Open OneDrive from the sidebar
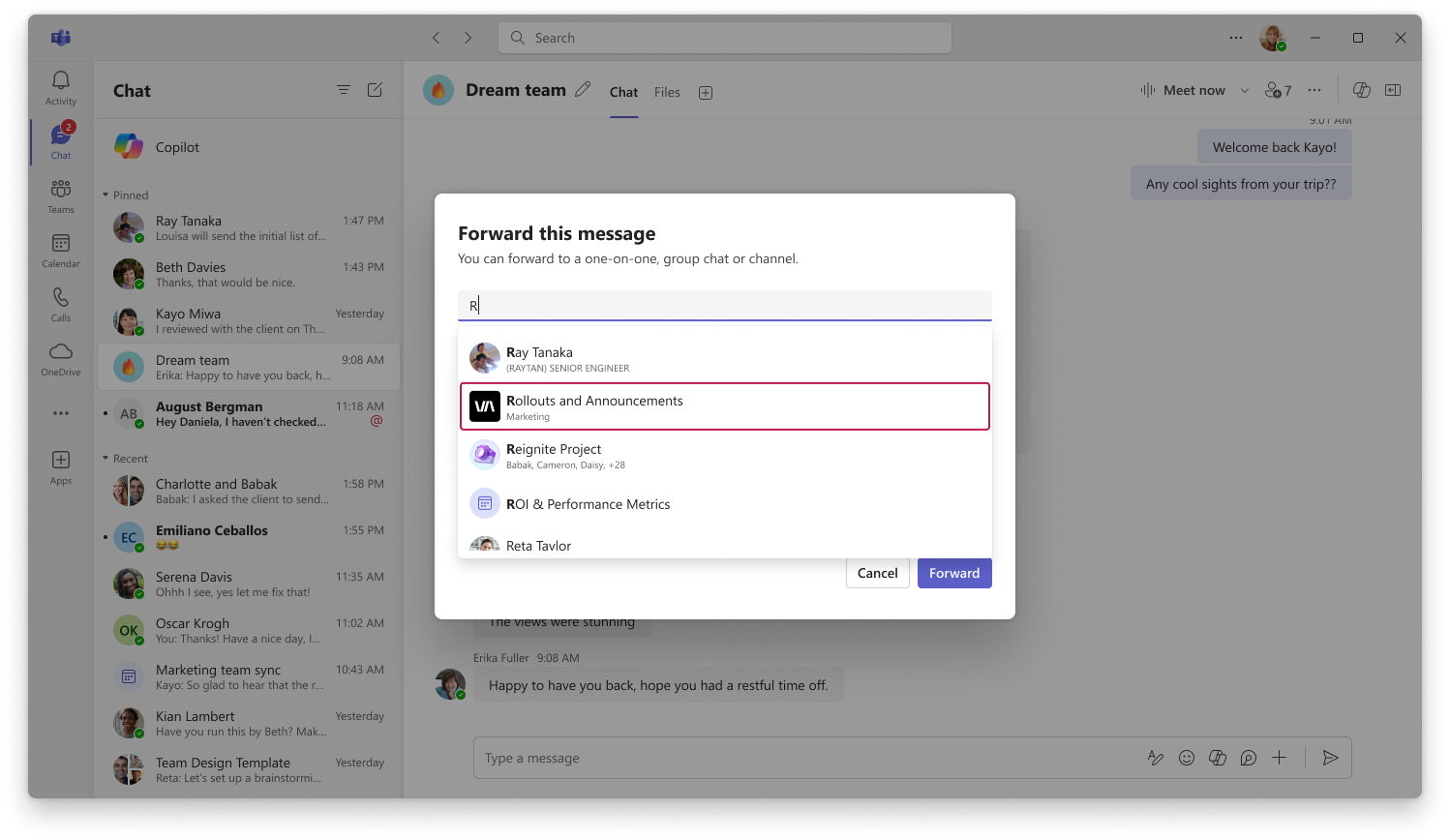Screen dimensions: 1450x840 60,356
